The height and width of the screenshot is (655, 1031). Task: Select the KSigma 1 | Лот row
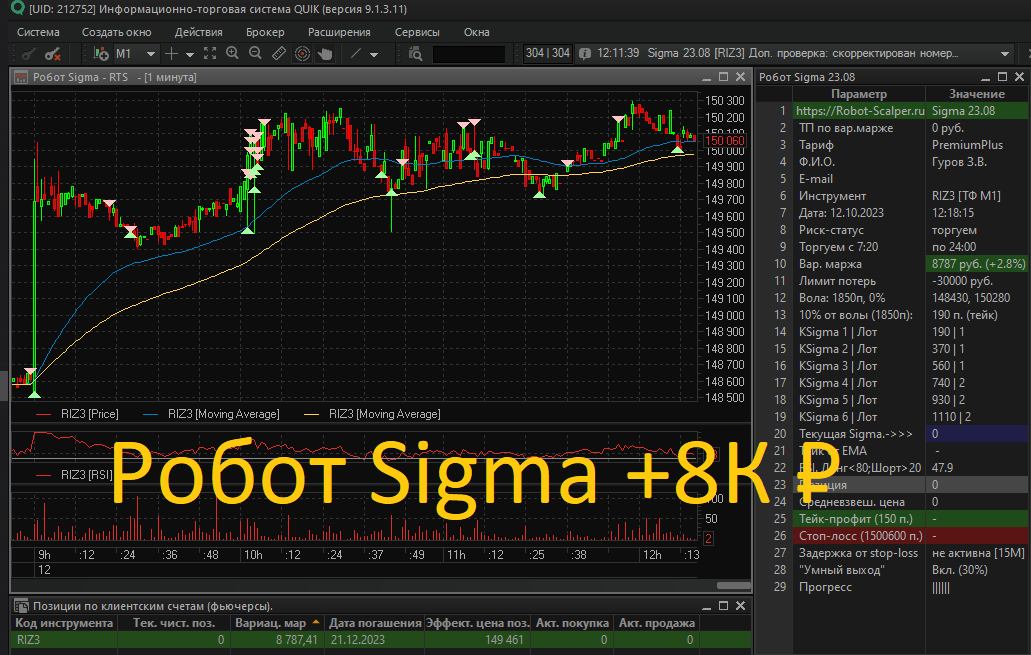point(892,332)
